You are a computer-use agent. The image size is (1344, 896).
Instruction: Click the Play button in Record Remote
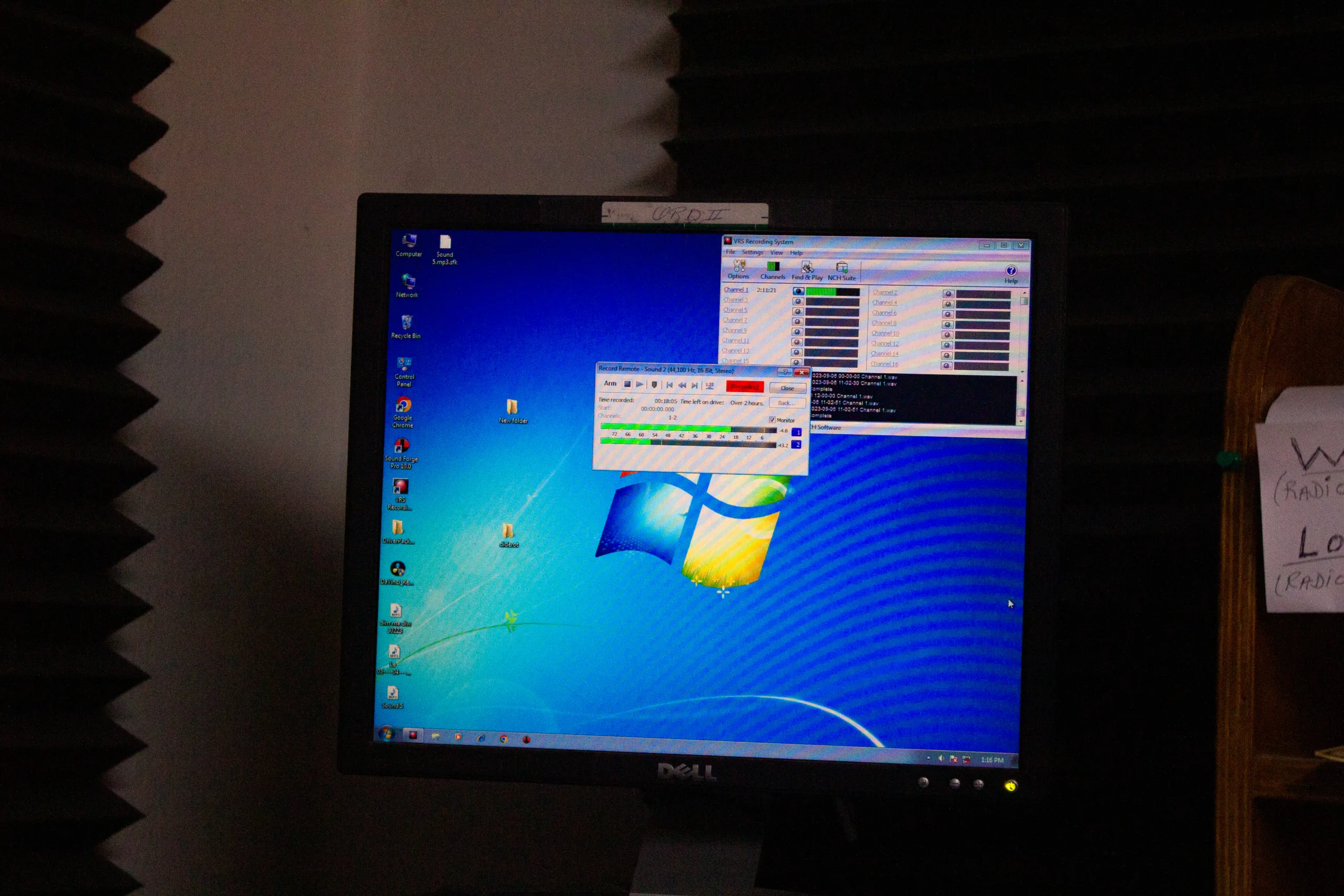(639, 384)
